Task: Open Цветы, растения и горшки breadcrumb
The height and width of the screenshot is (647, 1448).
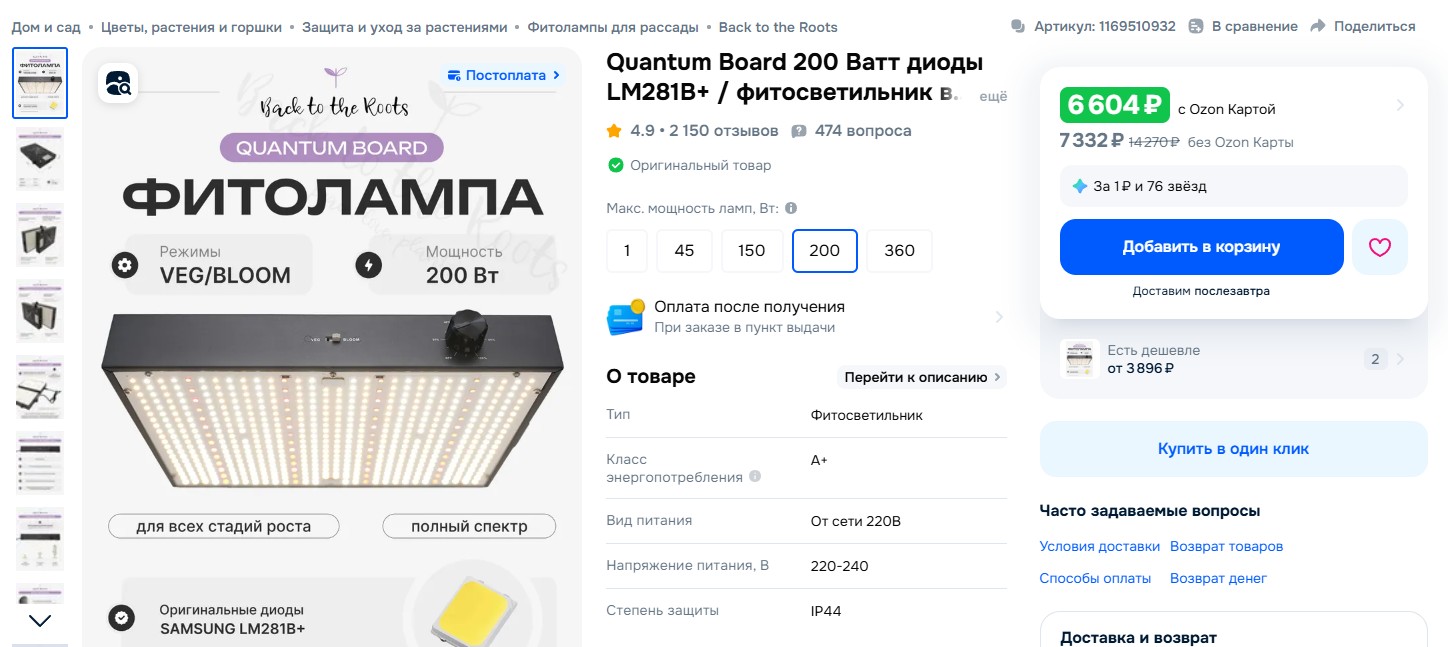Action: click(x=191, y=27)
